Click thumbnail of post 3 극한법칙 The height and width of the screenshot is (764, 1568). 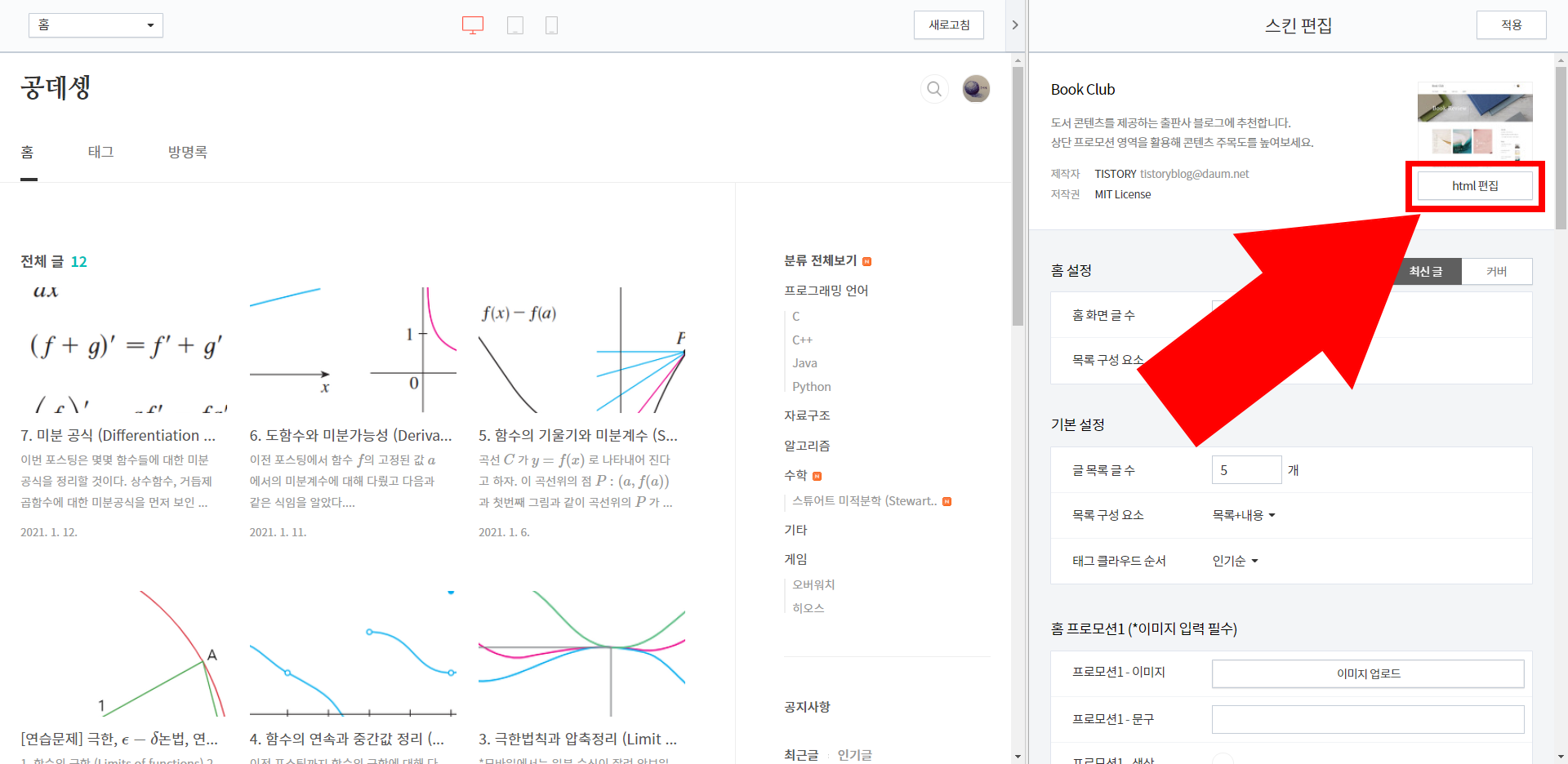pos(581,654)
